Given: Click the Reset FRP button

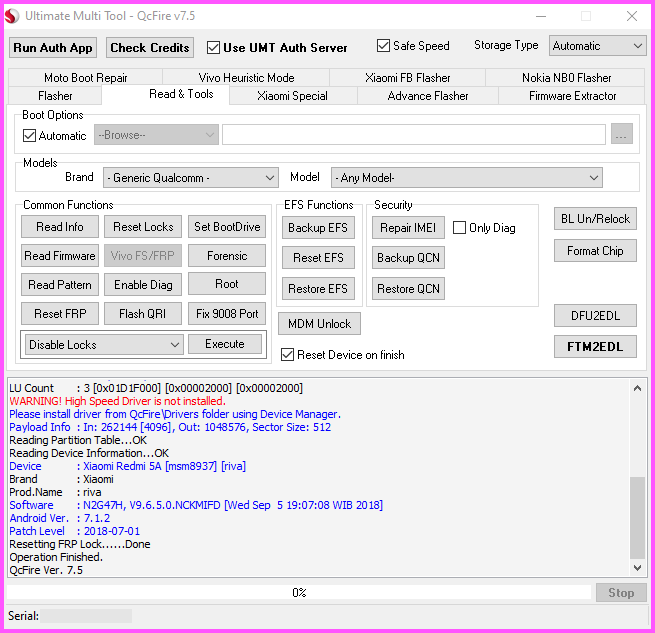Looking at the screenshot, I should pyautogui.click(x=60, y=313).
